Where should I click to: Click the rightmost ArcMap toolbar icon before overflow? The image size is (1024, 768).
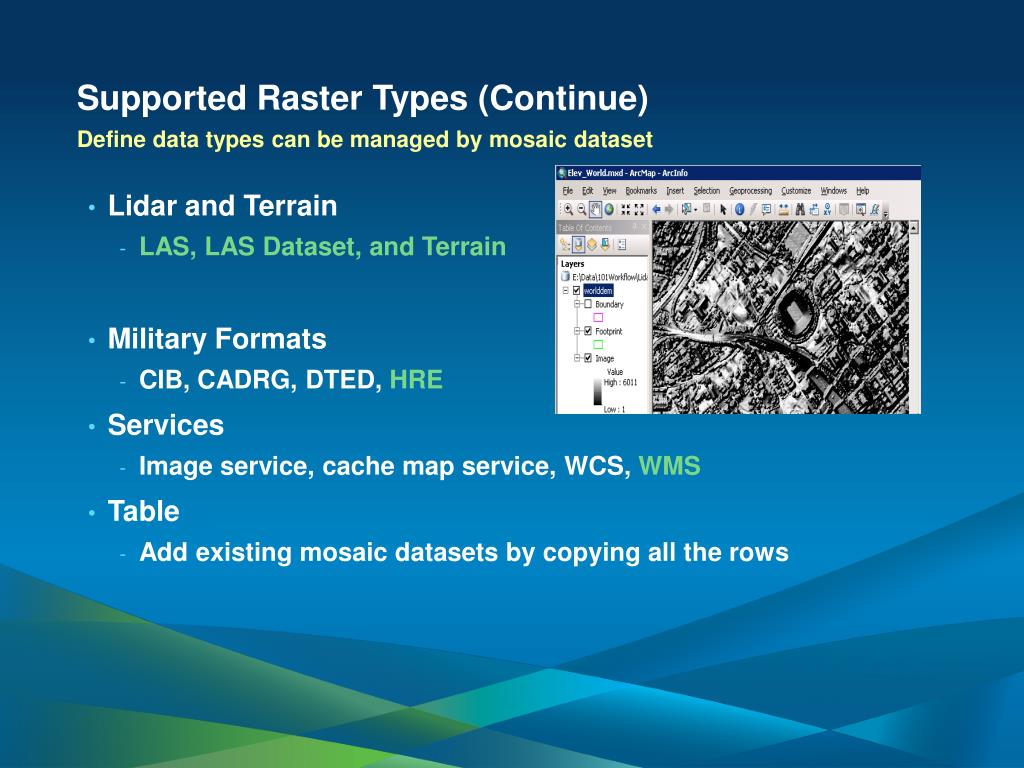click(874, 209)
